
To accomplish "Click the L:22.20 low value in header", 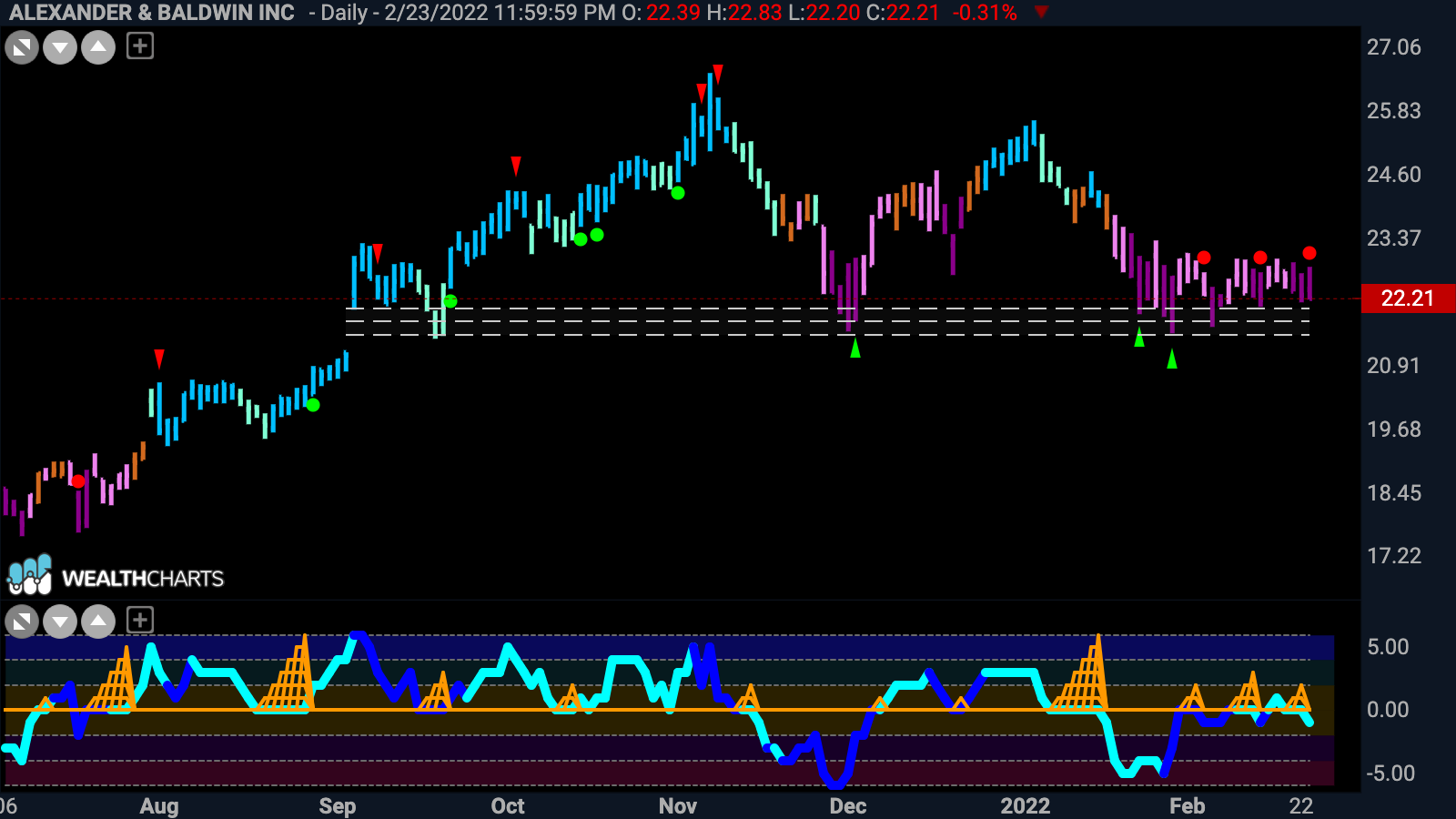I will click(824, 13).
